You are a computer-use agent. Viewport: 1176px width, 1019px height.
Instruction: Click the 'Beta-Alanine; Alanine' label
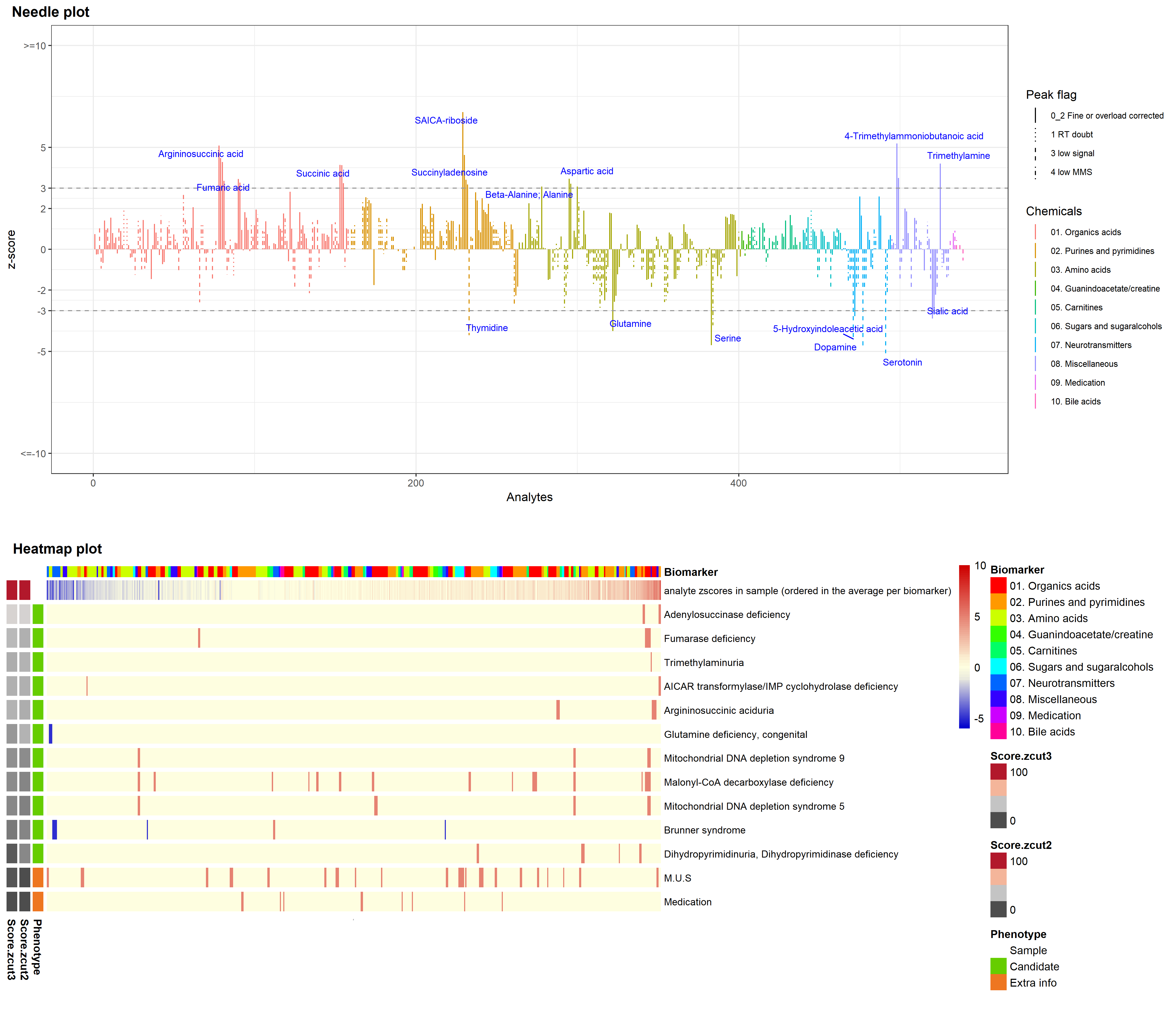[529, 194]
